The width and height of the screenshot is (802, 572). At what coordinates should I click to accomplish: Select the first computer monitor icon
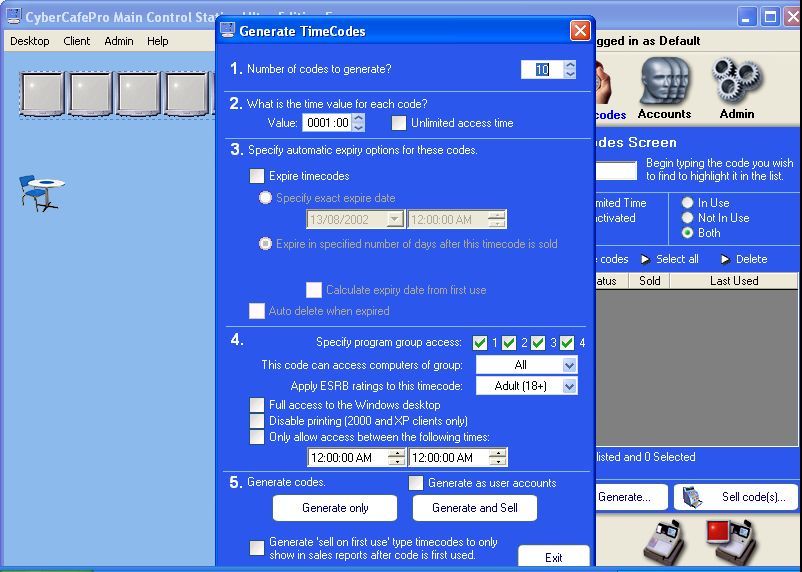(42, 94)
